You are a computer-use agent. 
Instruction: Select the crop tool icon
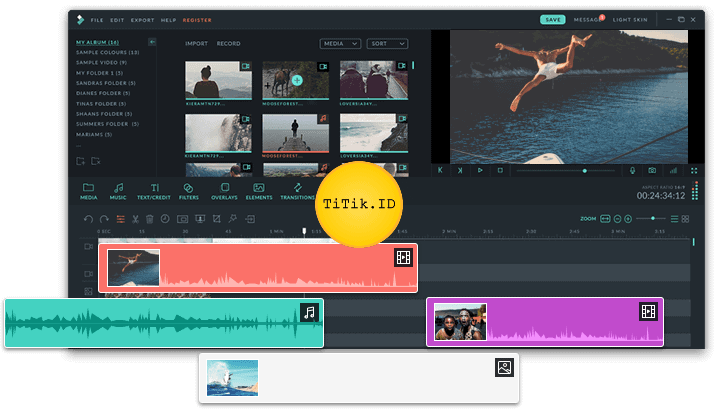point(217,219)
